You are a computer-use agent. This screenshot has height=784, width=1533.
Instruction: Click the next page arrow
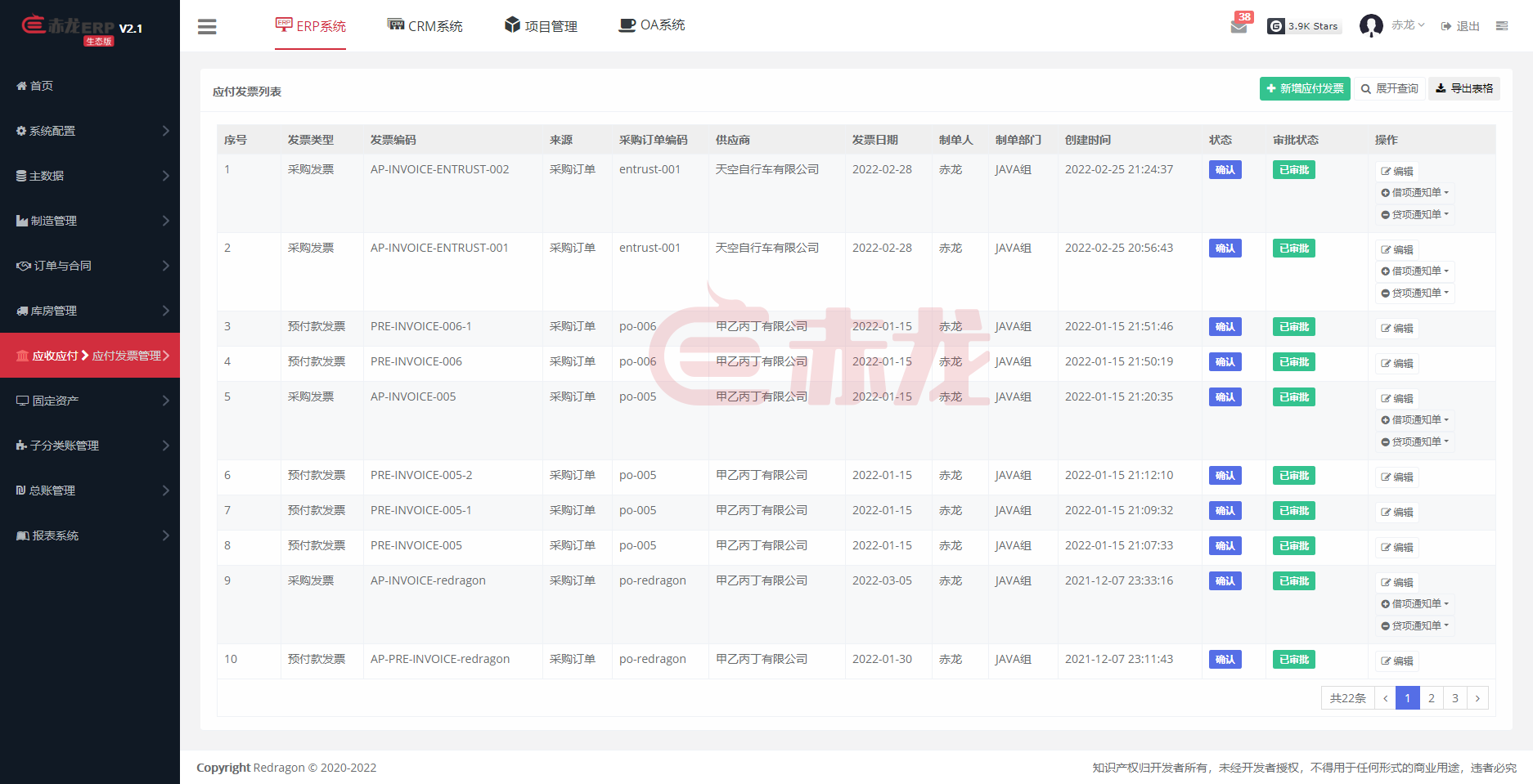pos(1477,698)
